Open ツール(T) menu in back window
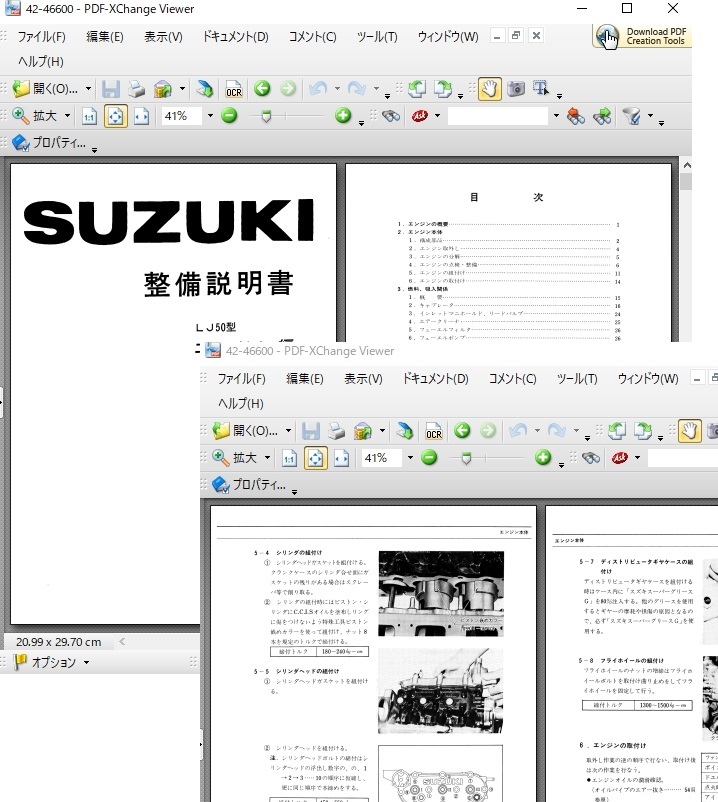Viewport: 718px width, 802px height. click(377, 37)
